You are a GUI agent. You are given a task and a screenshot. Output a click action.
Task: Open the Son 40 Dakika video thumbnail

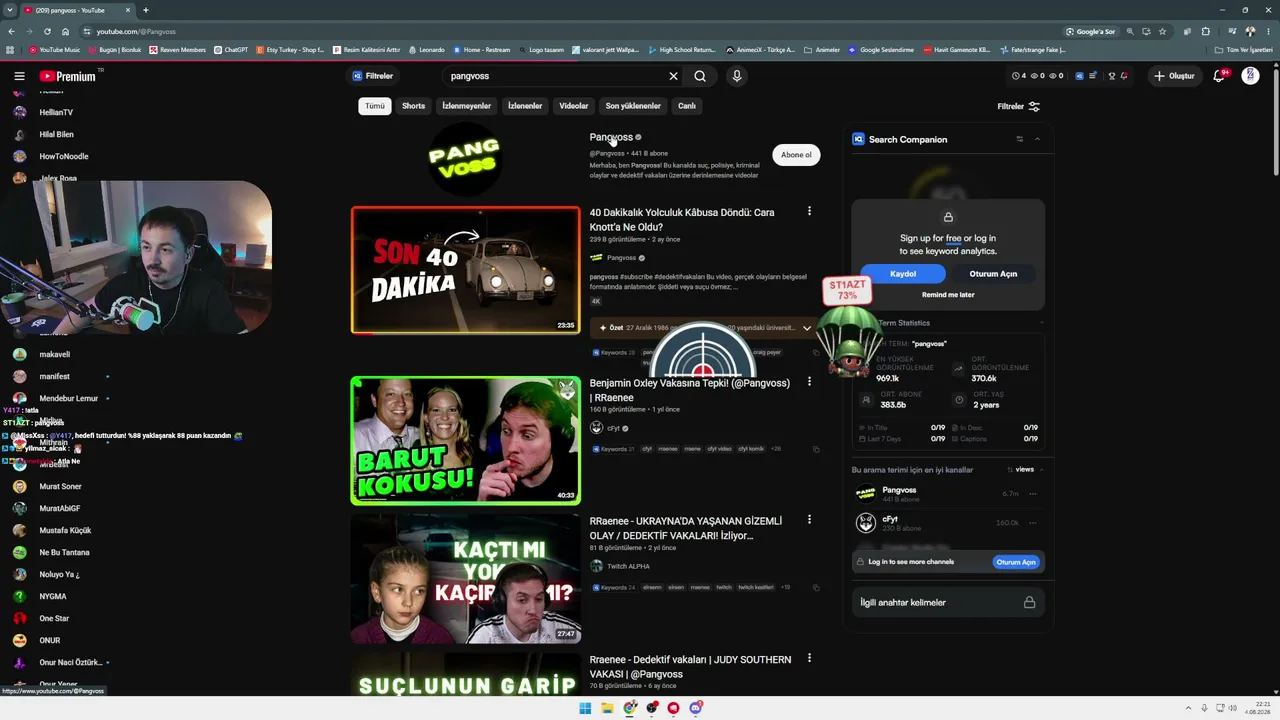465,270
